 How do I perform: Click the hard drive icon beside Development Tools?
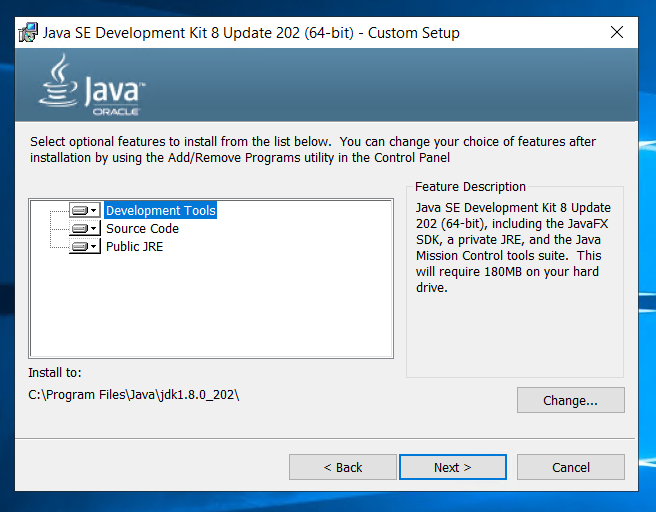(x=80, y=210)
